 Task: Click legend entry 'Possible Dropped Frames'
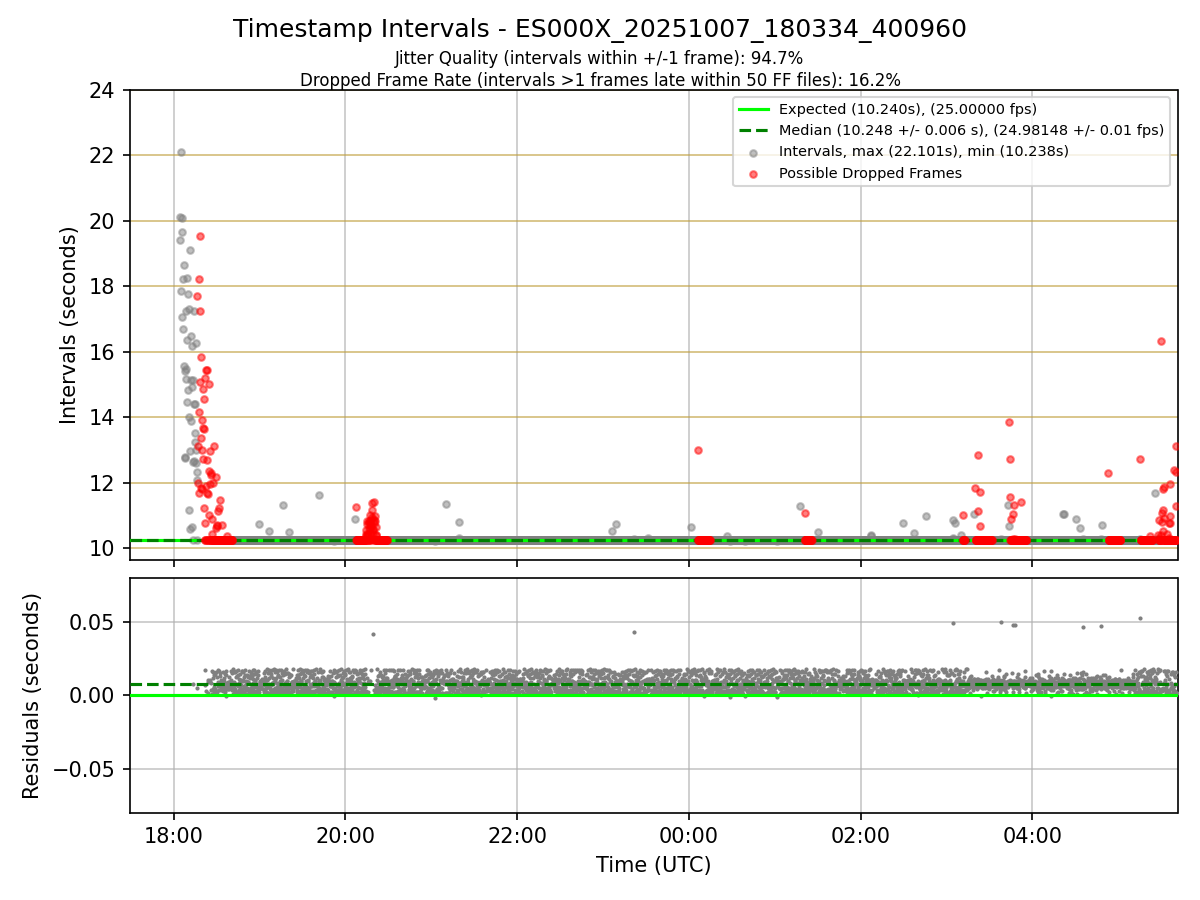pyautogui.click(x=870, y=173)
